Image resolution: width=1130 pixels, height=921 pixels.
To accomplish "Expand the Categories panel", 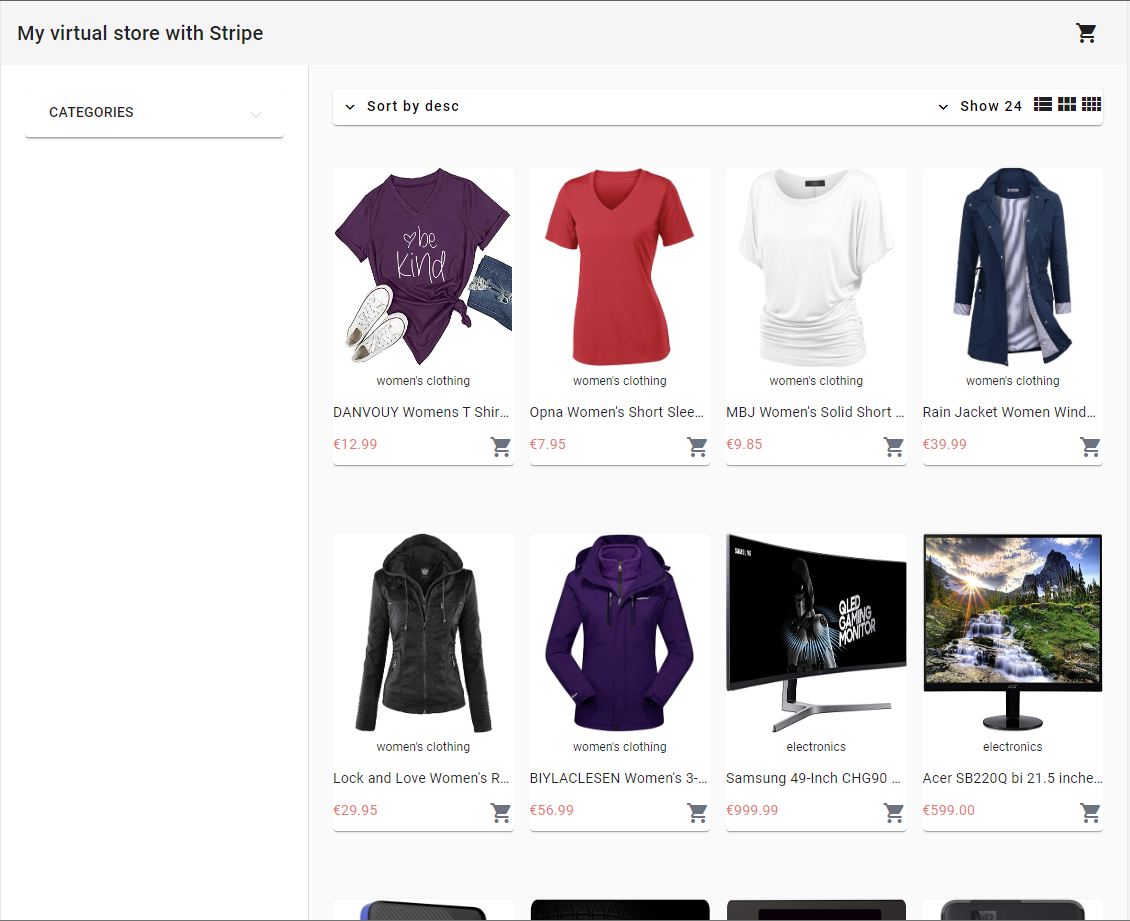I will tap(154, 112).
